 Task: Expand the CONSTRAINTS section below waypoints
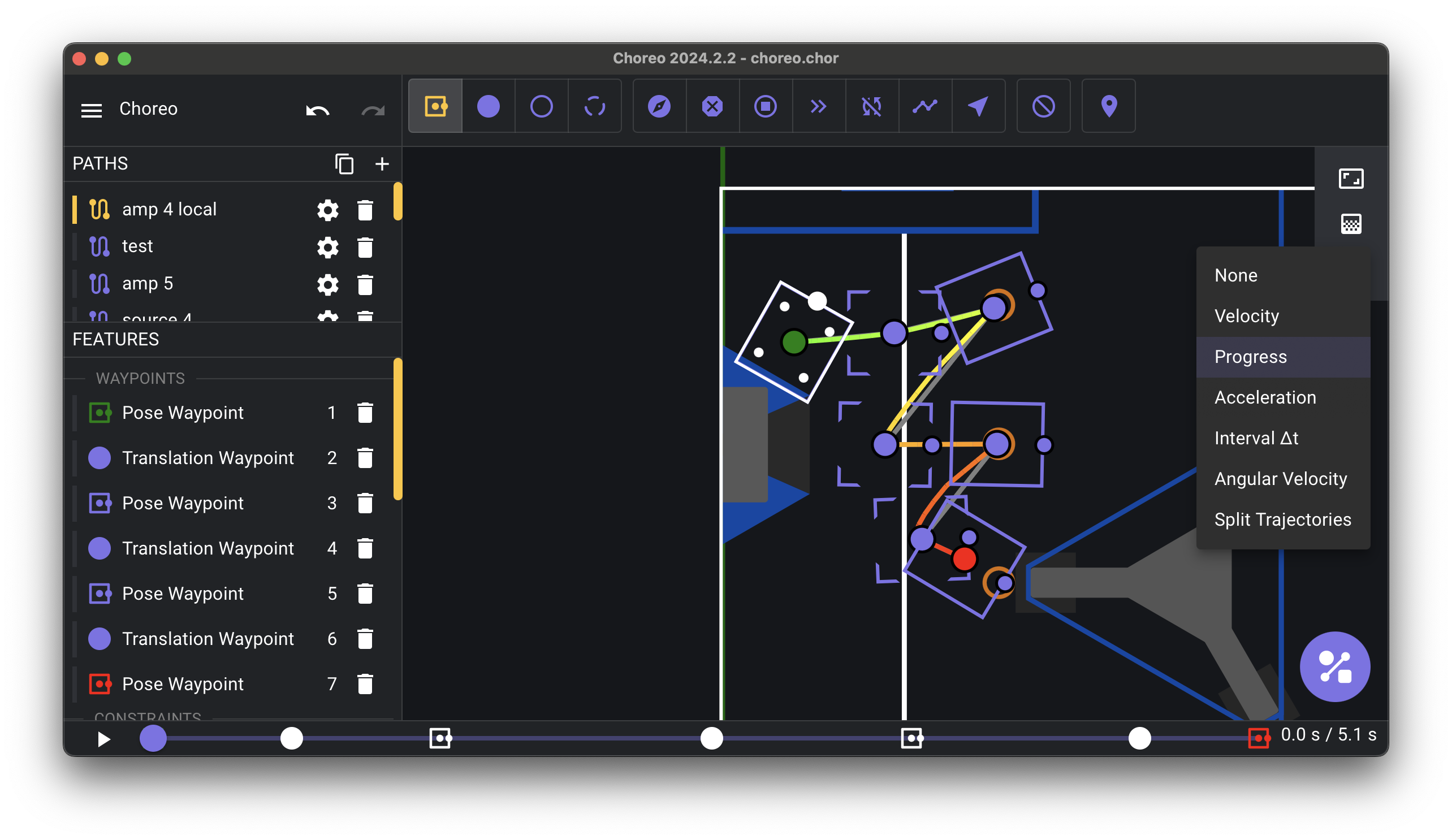(x=148, y=718)
